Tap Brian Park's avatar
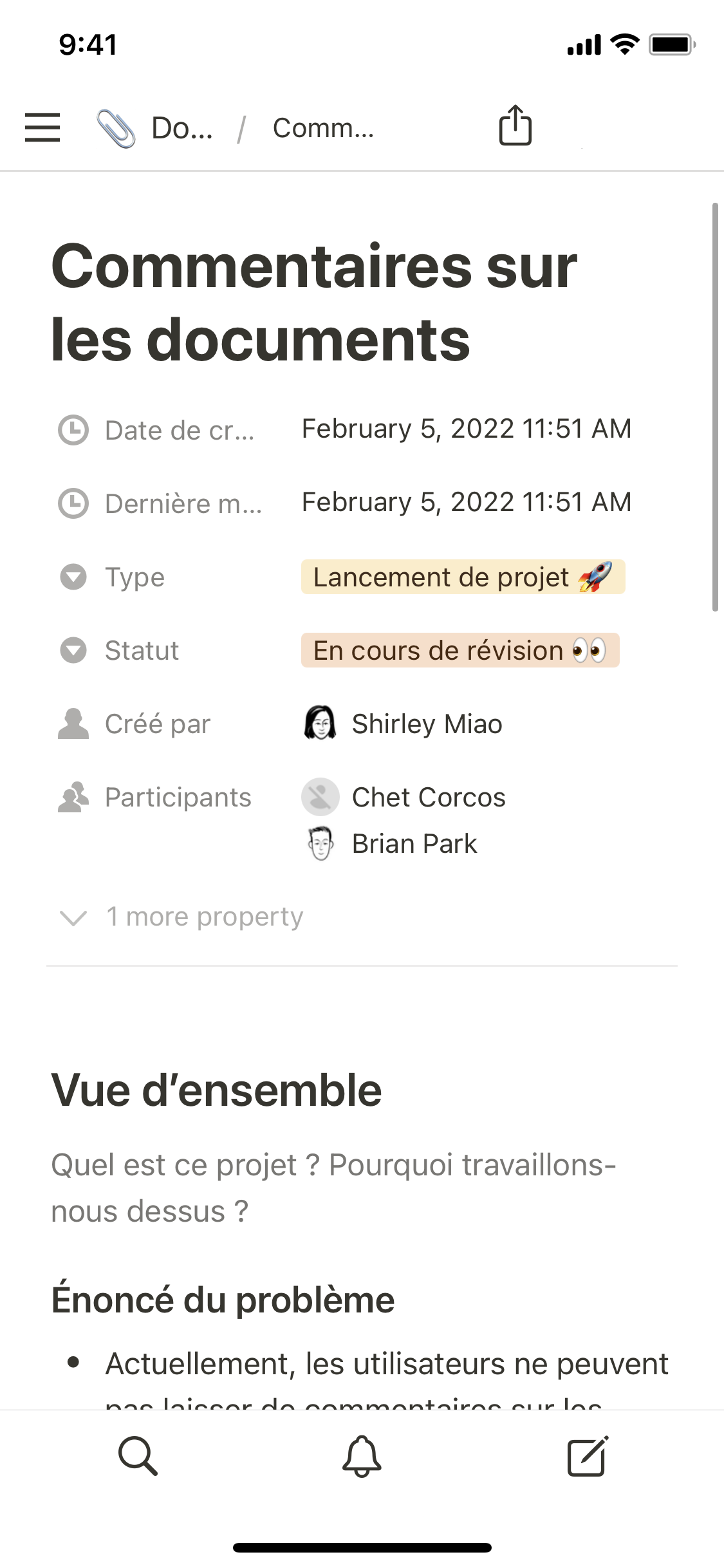 point(320,843)
